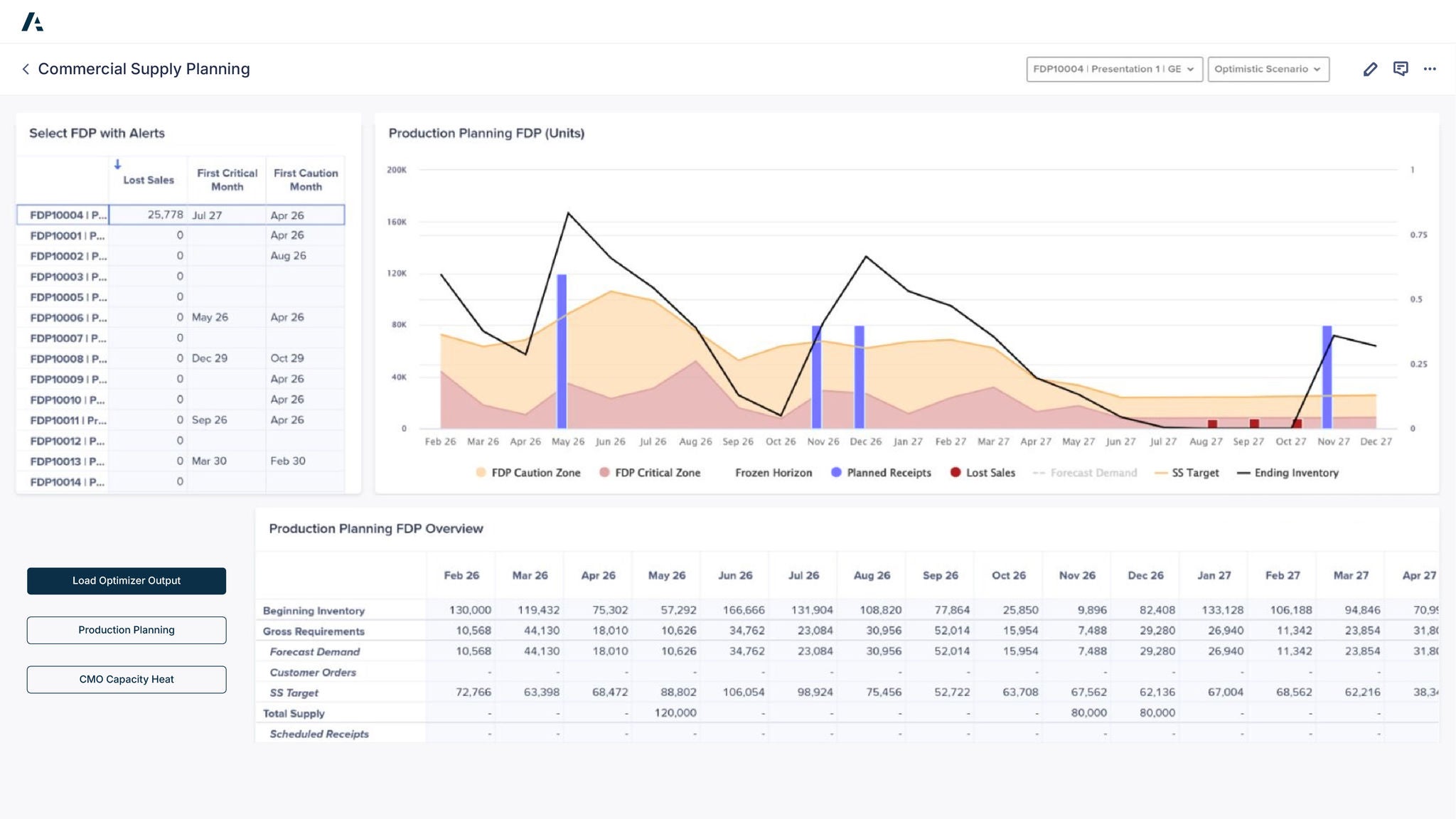Click the Beginning Inventory row label

click(314, 611)
